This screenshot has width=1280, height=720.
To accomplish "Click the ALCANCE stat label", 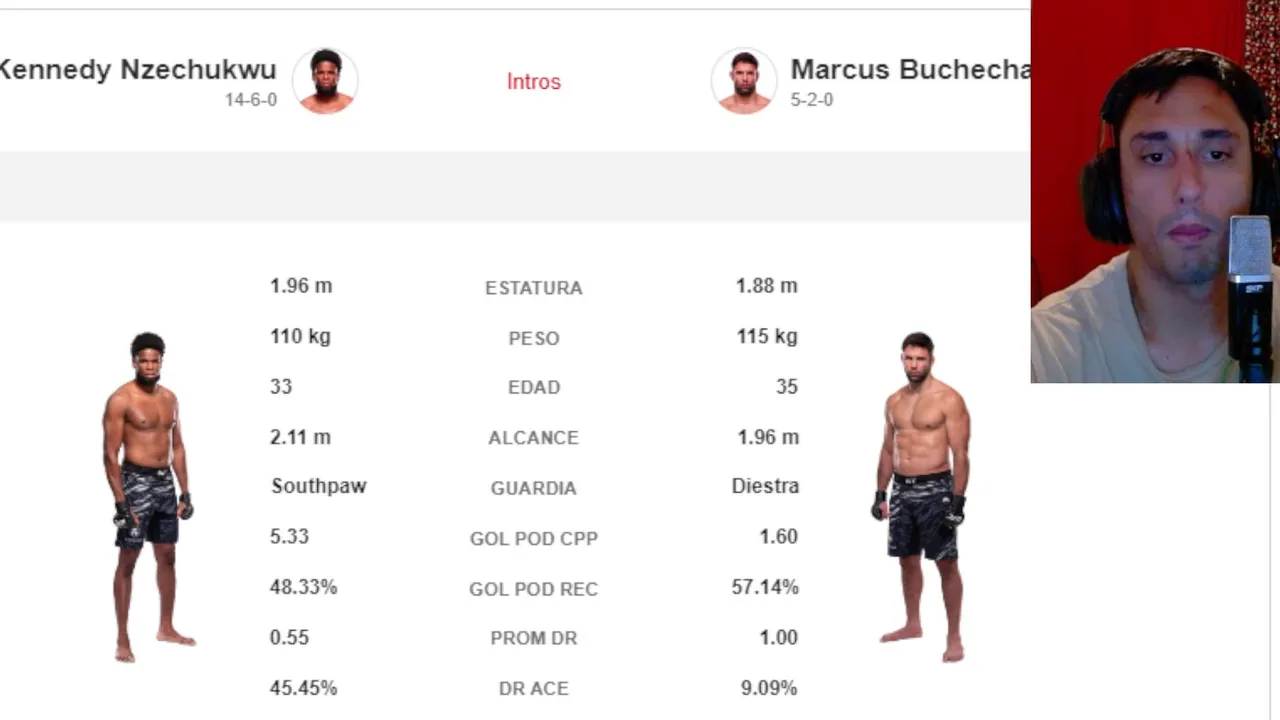I will point(533,438).
